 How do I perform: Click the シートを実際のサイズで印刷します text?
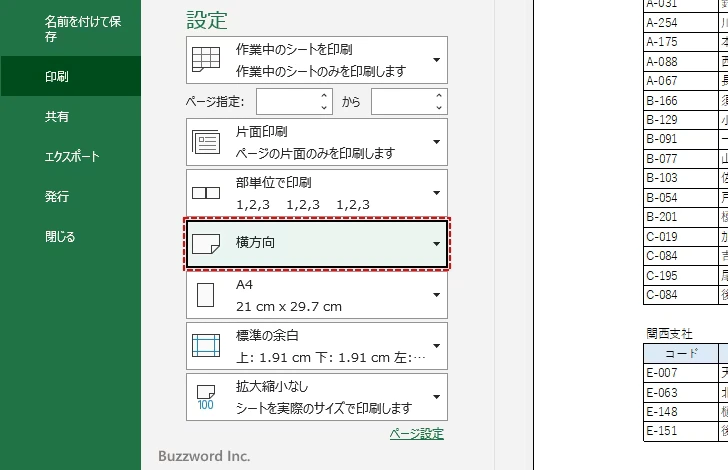pos(324,408)
